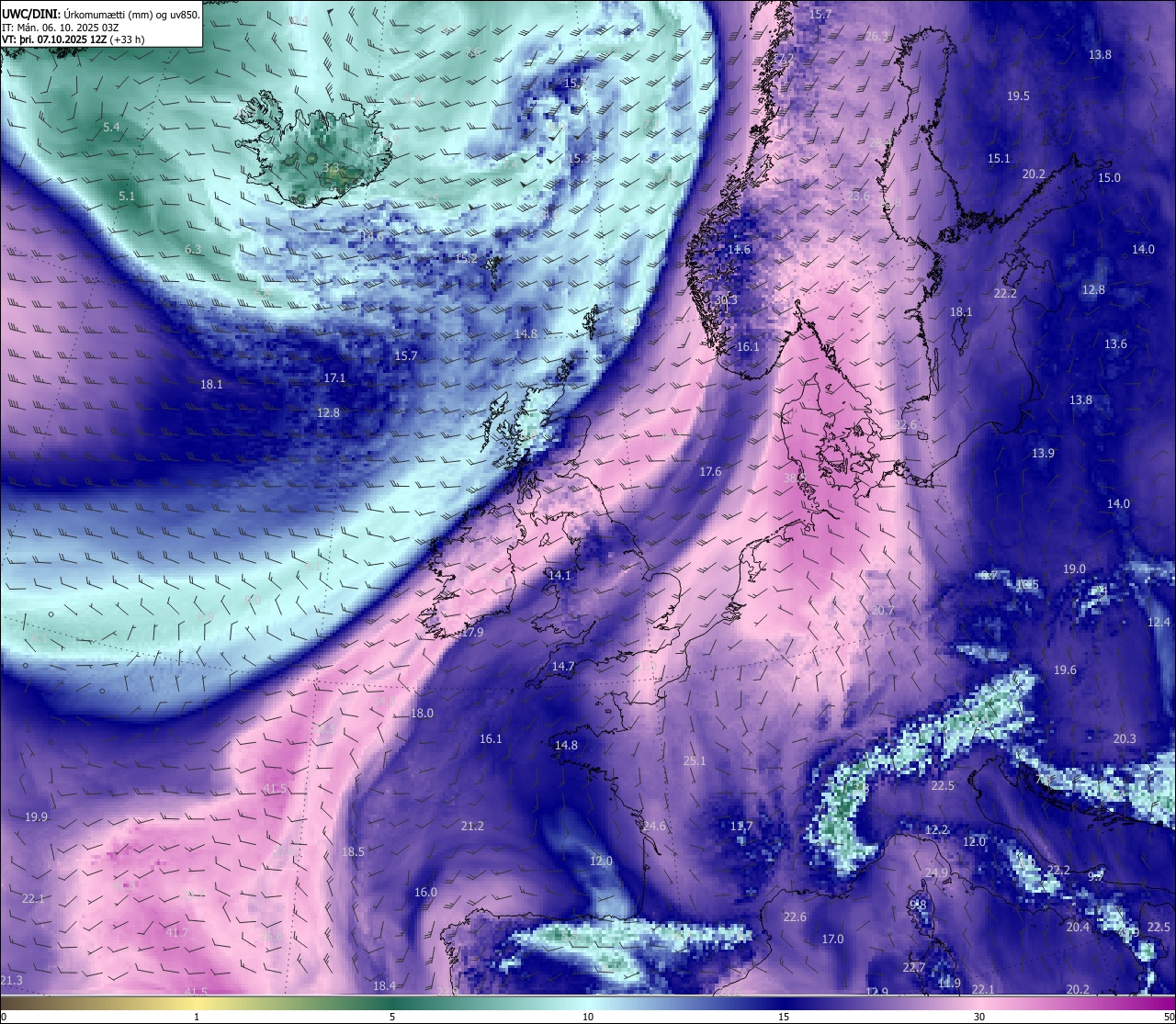
Task: Click the 23.6 value over Sweden
Action: point(858,196)
